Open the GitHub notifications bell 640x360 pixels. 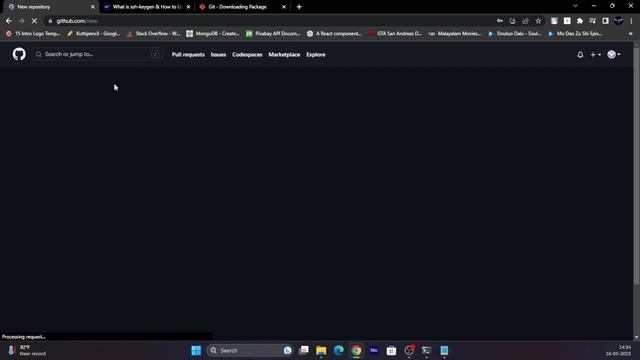pyautogui.click(x=580, y=55)
